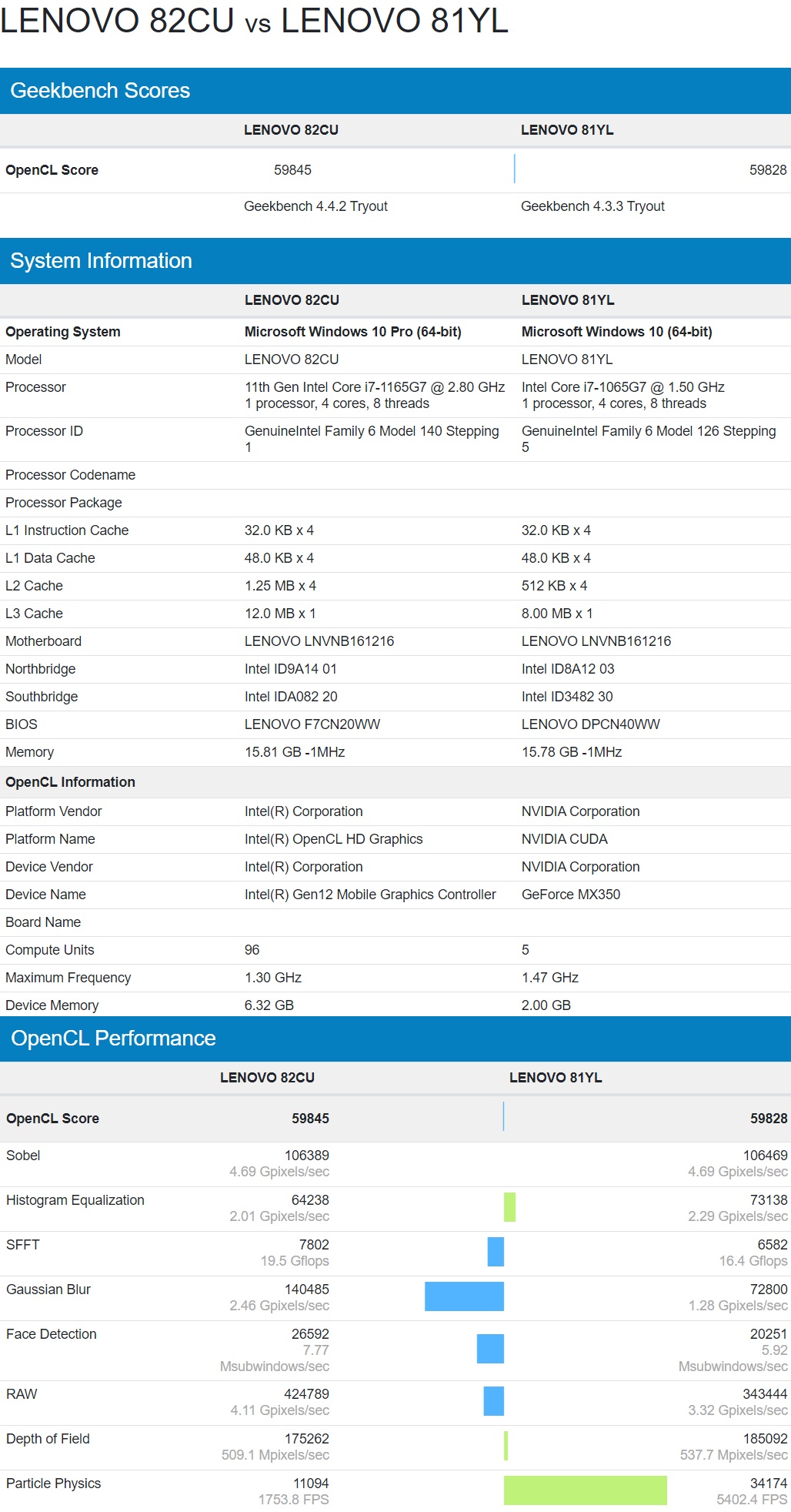Click the 106469 Sobel score
This screenshot has width=791, height=1512.
[766, 1156]
